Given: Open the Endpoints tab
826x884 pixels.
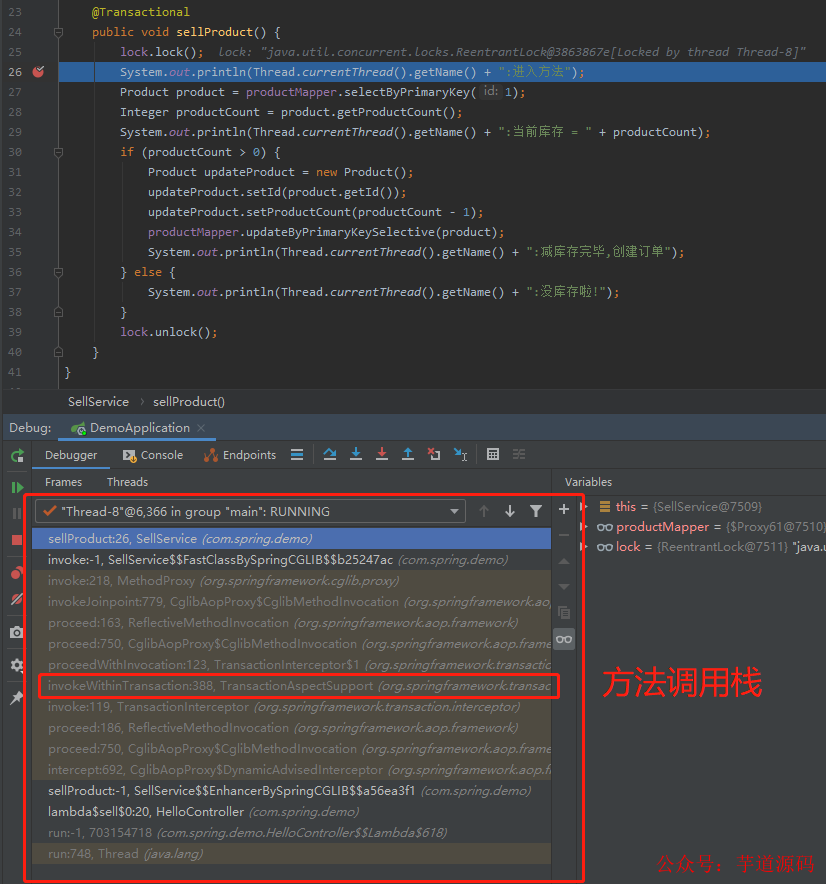Looking at the screenshot, I should [x=240, y=455].
